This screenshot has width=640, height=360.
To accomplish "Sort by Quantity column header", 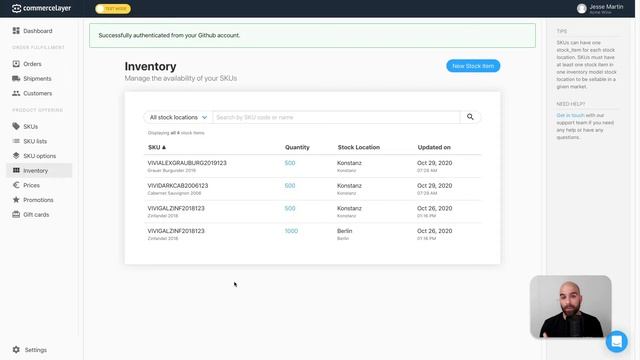I will coord(297,147).
